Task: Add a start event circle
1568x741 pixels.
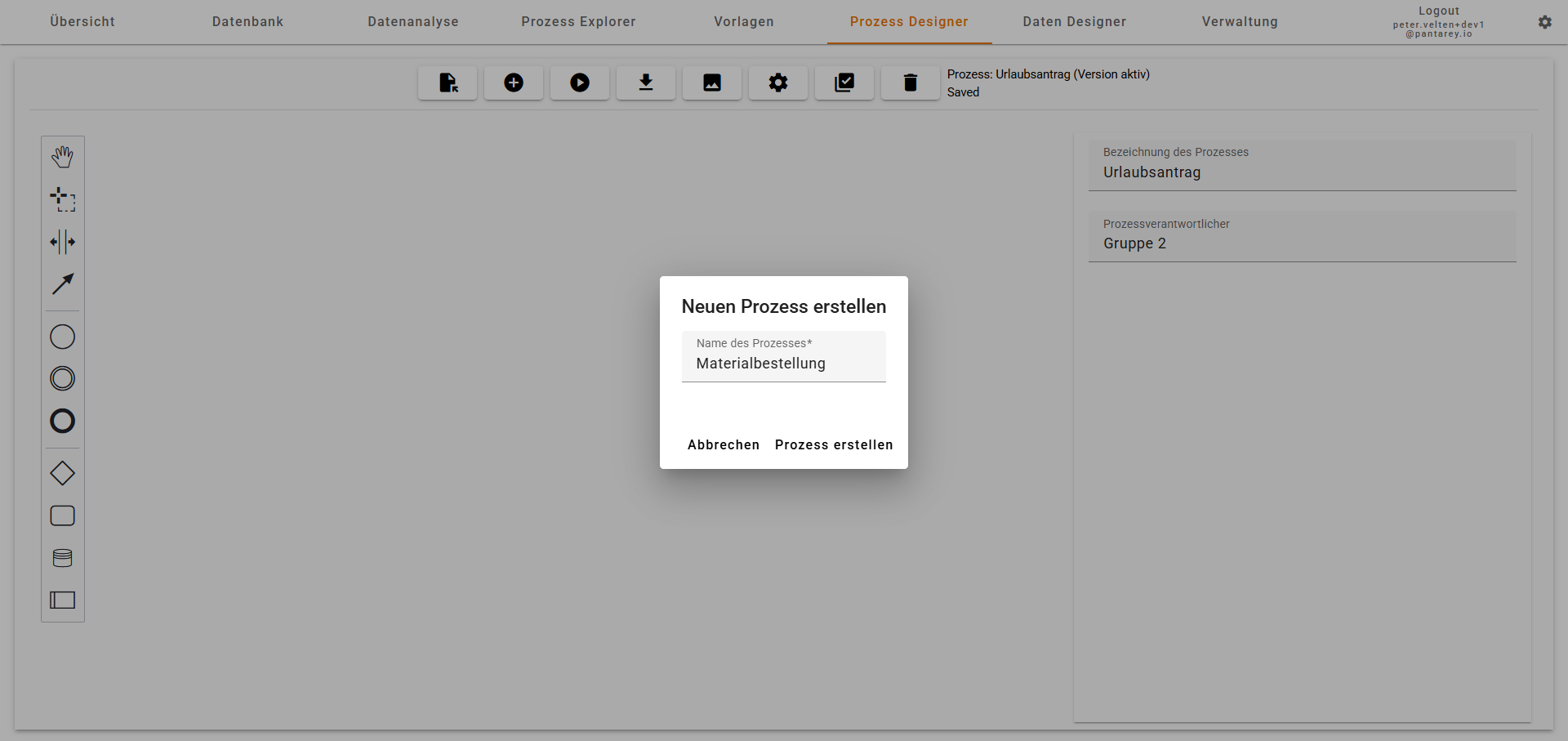Action: point(63,337)
